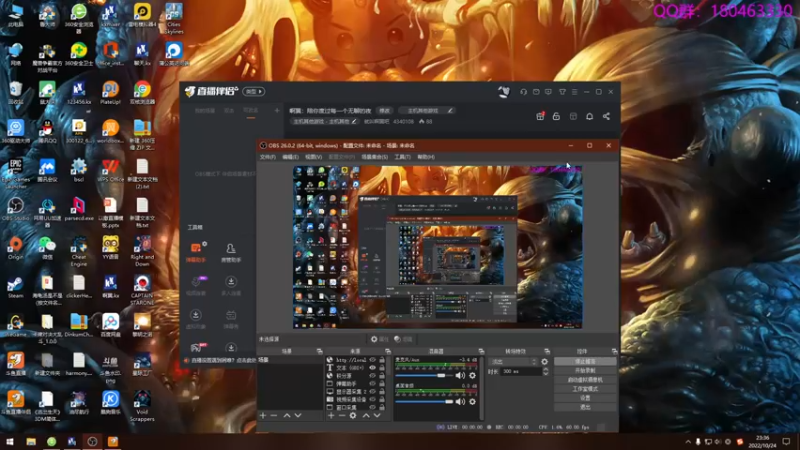800x450 pixels.
Task: Open transition properties gear icon
Action: click(x=544, y=362)
